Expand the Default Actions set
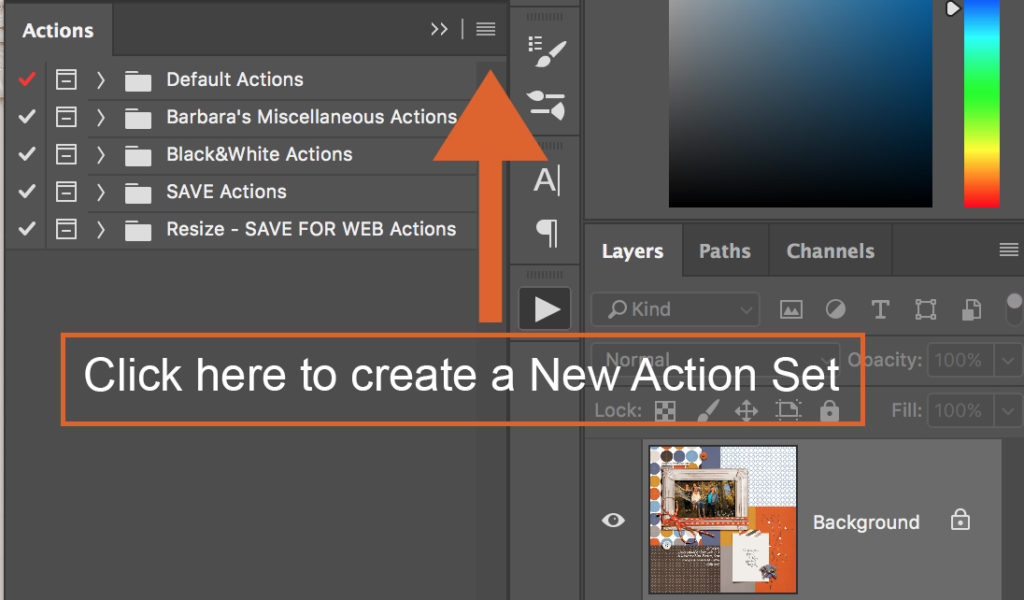Viewport: 1024px width, 600px height. (100, 79)
